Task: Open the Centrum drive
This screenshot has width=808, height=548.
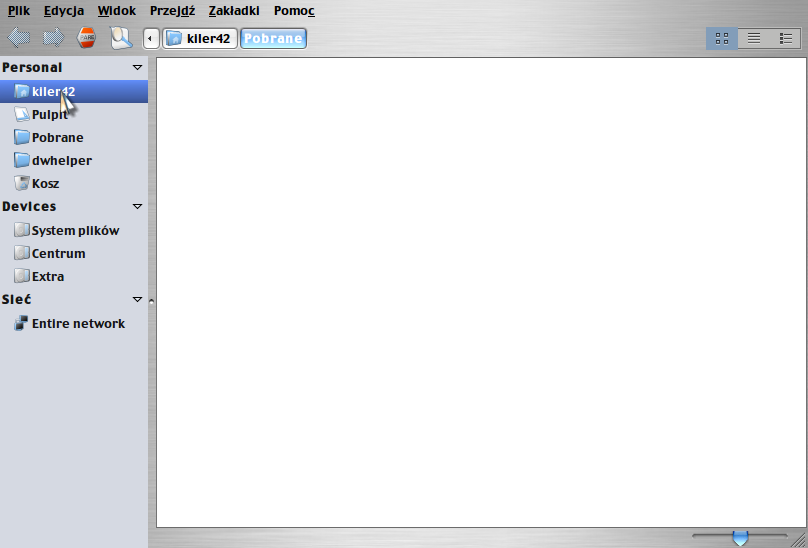Action: (74, 254)
